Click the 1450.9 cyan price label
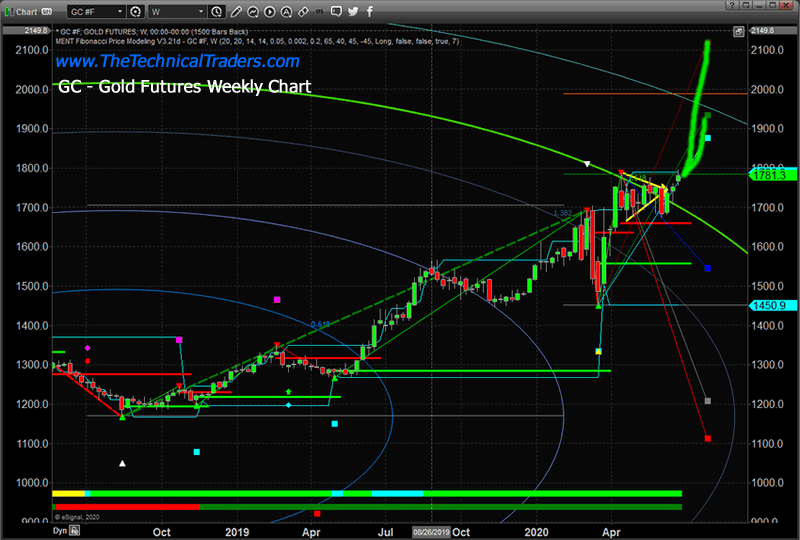 [x=772, y=305]
